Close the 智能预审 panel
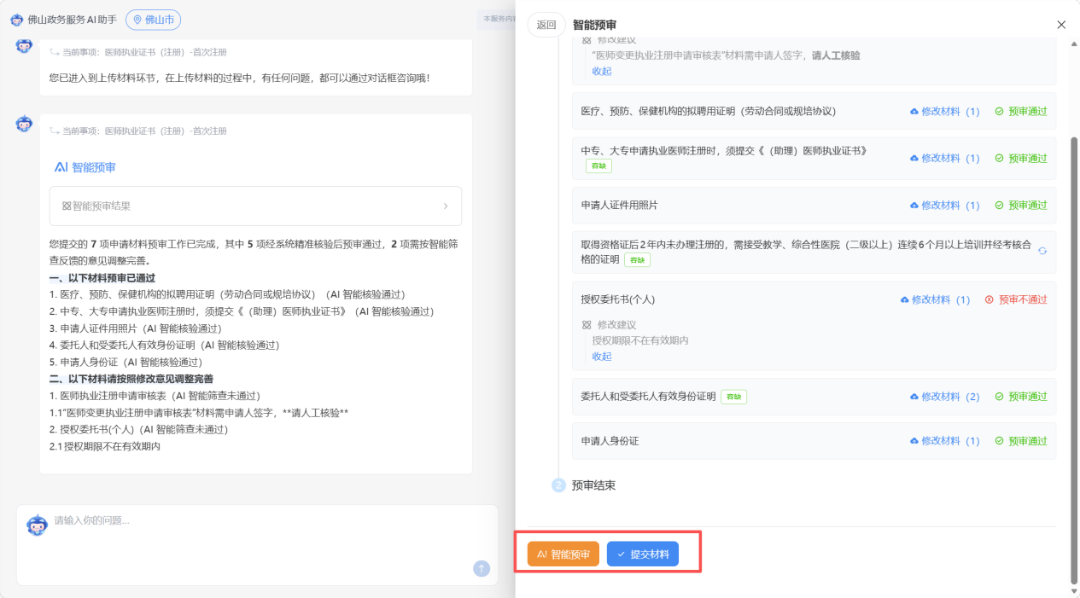The height and width of the screenshot is (598, 1080). click(1061, 25)
